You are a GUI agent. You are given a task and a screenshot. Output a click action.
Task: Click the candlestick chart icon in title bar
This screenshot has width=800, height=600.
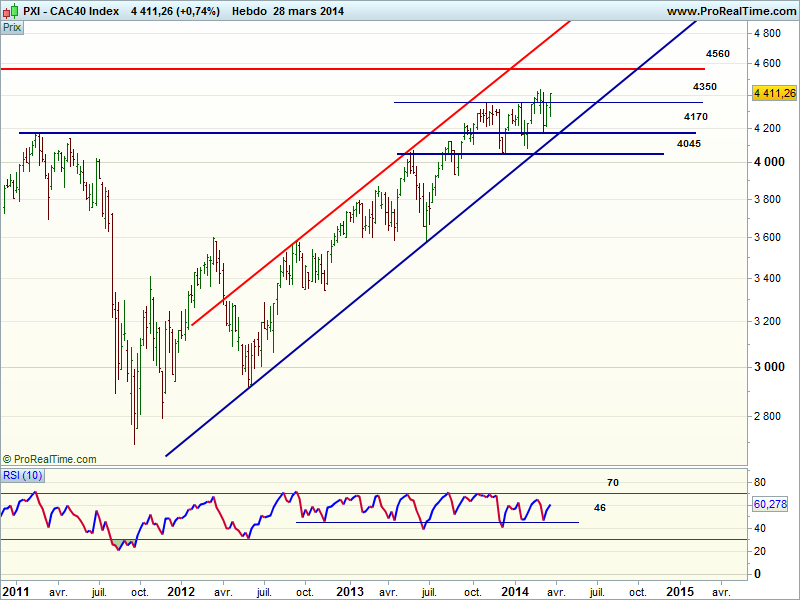11,10
